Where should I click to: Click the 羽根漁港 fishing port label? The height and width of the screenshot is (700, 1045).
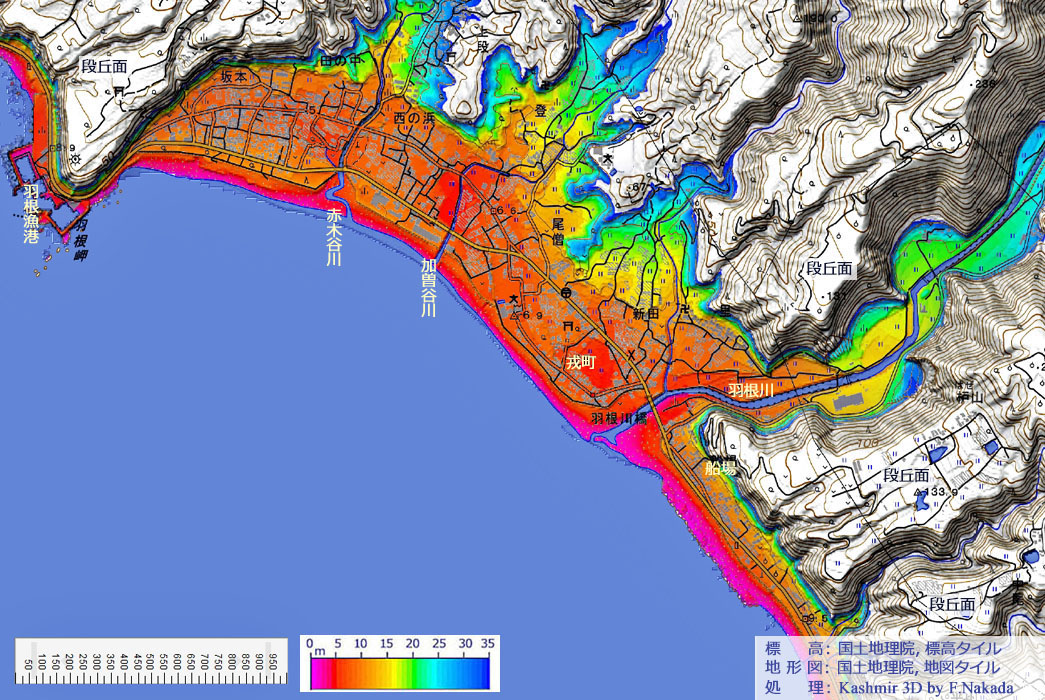click(x=31, y=214)
